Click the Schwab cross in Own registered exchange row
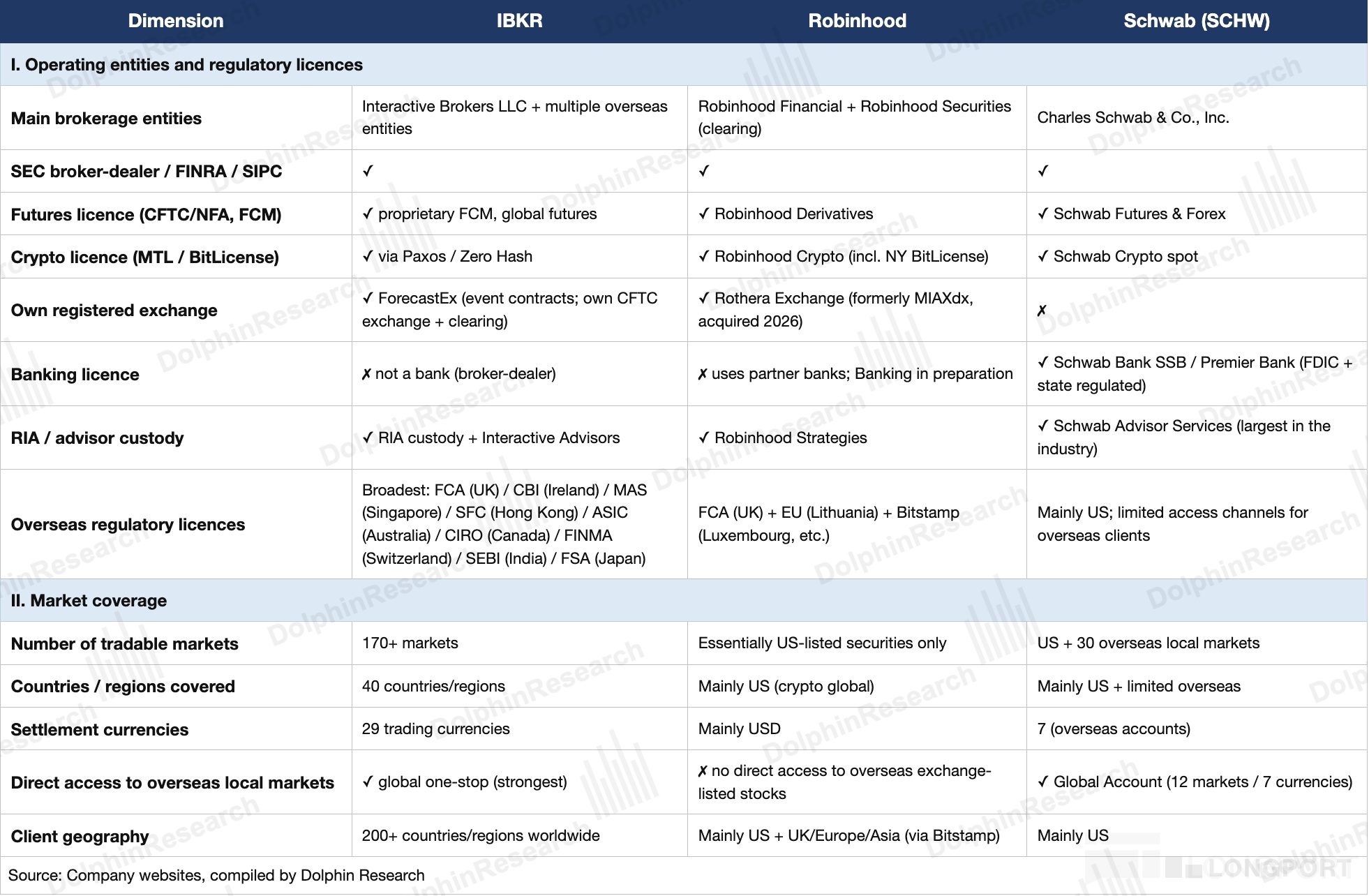The height and width of the screenshot is (896, 1369). tap(1042, 311)
